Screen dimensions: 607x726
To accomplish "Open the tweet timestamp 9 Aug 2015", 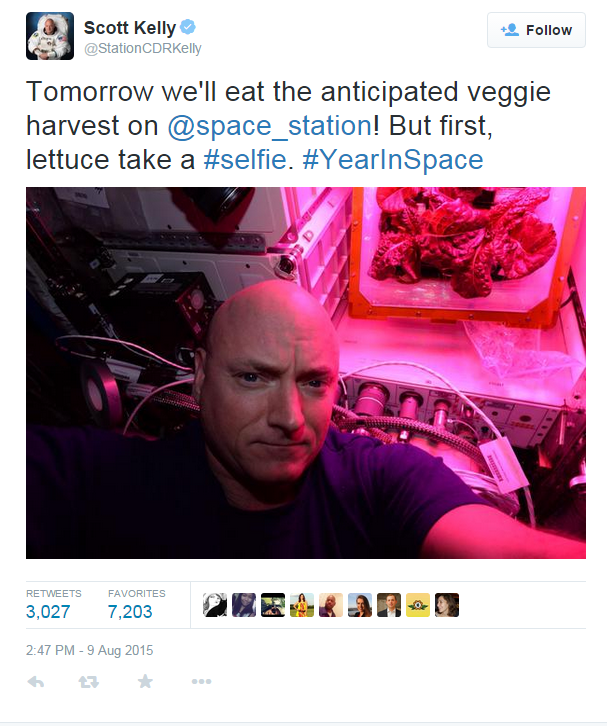I will (x=89, y=650).
